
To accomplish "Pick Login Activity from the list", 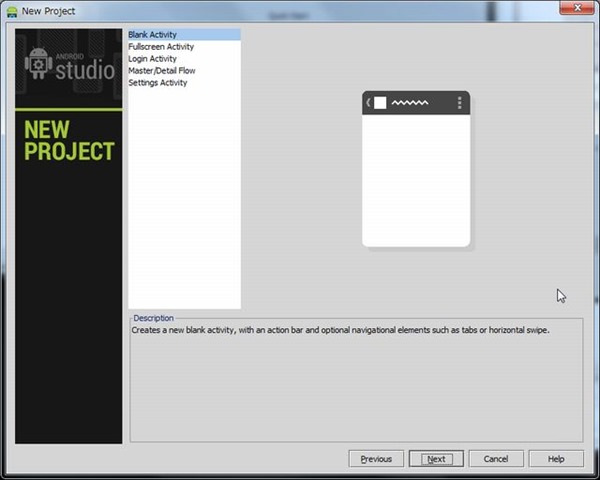I will (x=153, y=59).
